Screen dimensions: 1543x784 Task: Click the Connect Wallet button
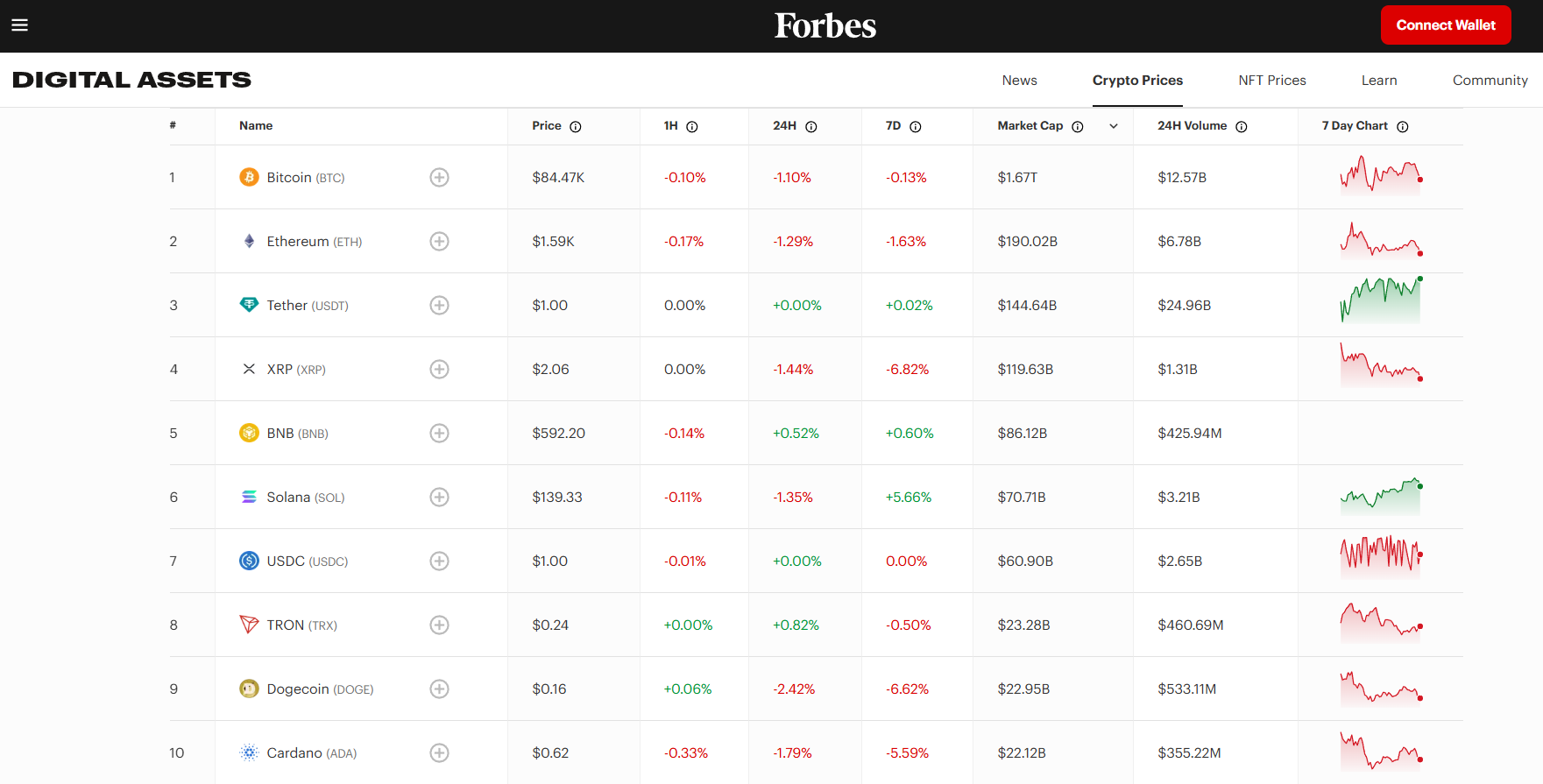click(1446, 25)
